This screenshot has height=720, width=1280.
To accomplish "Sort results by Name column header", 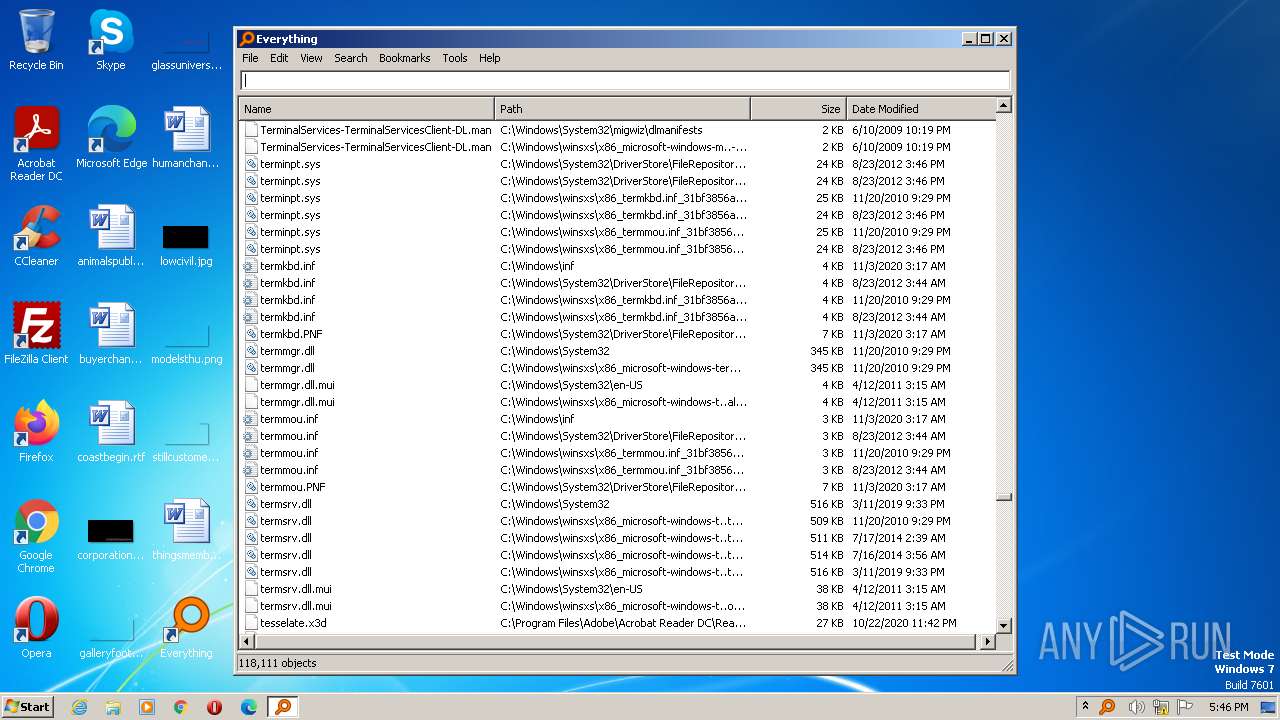I will coord(367,109).
